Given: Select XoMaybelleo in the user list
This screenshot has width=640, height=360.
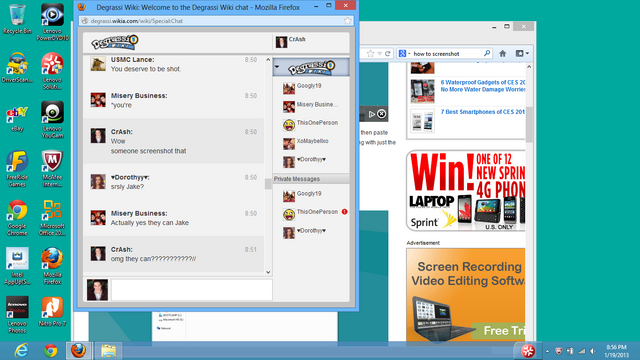Looking at the screenshot, I should (311, 142).
